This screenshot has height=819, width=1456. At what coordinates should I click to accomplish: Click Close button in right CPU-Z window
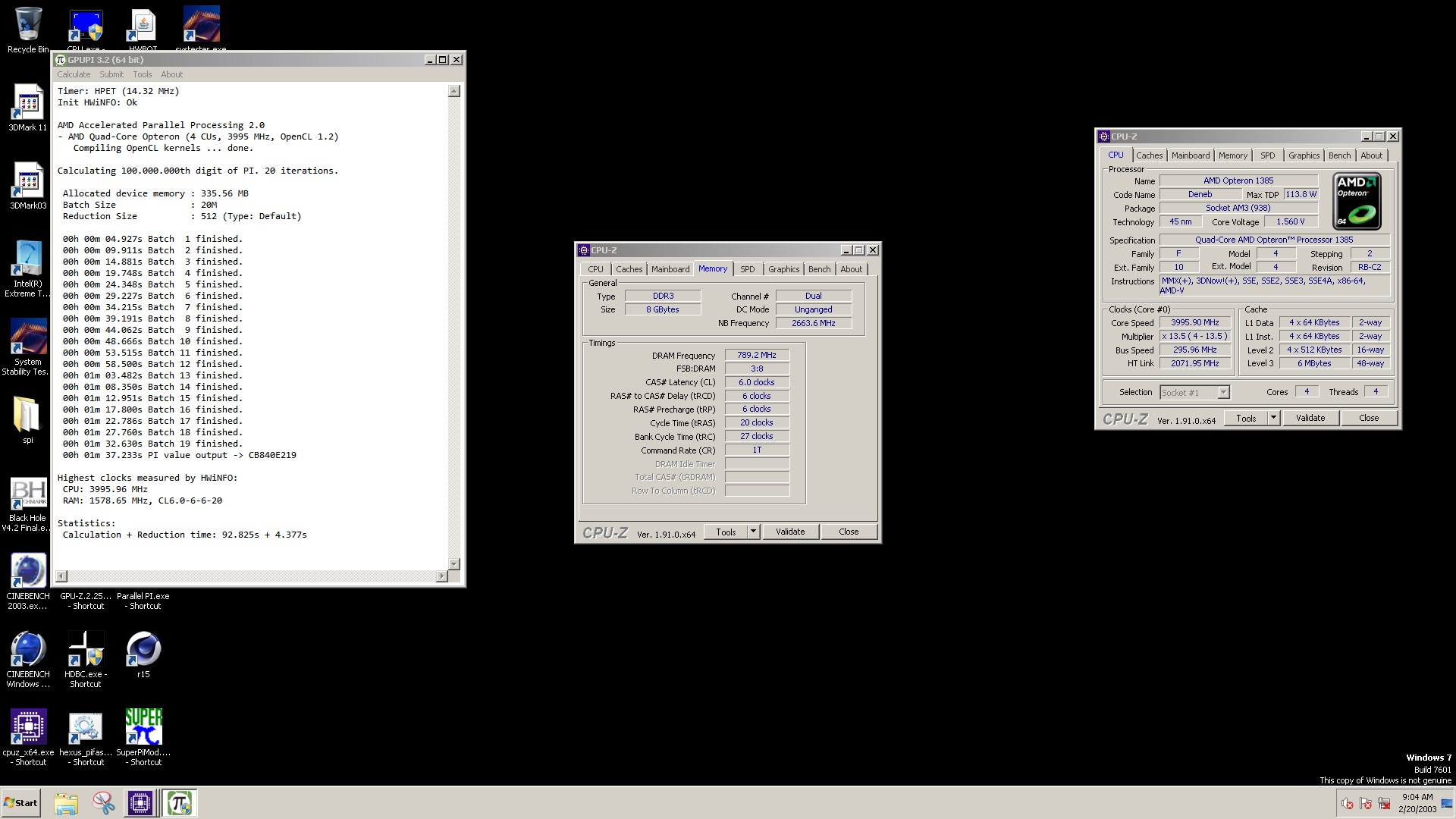1369,419
